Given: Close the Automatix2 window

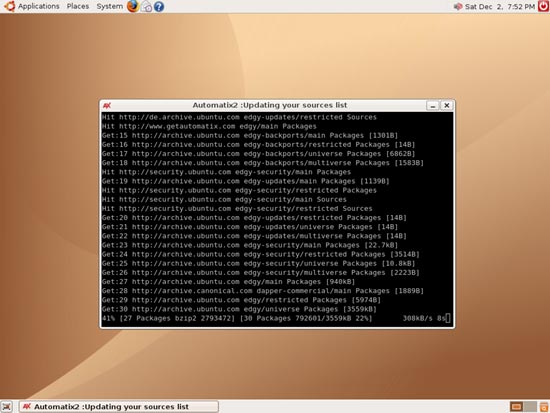Looking at the screenshot, I should tap(447, 105).
